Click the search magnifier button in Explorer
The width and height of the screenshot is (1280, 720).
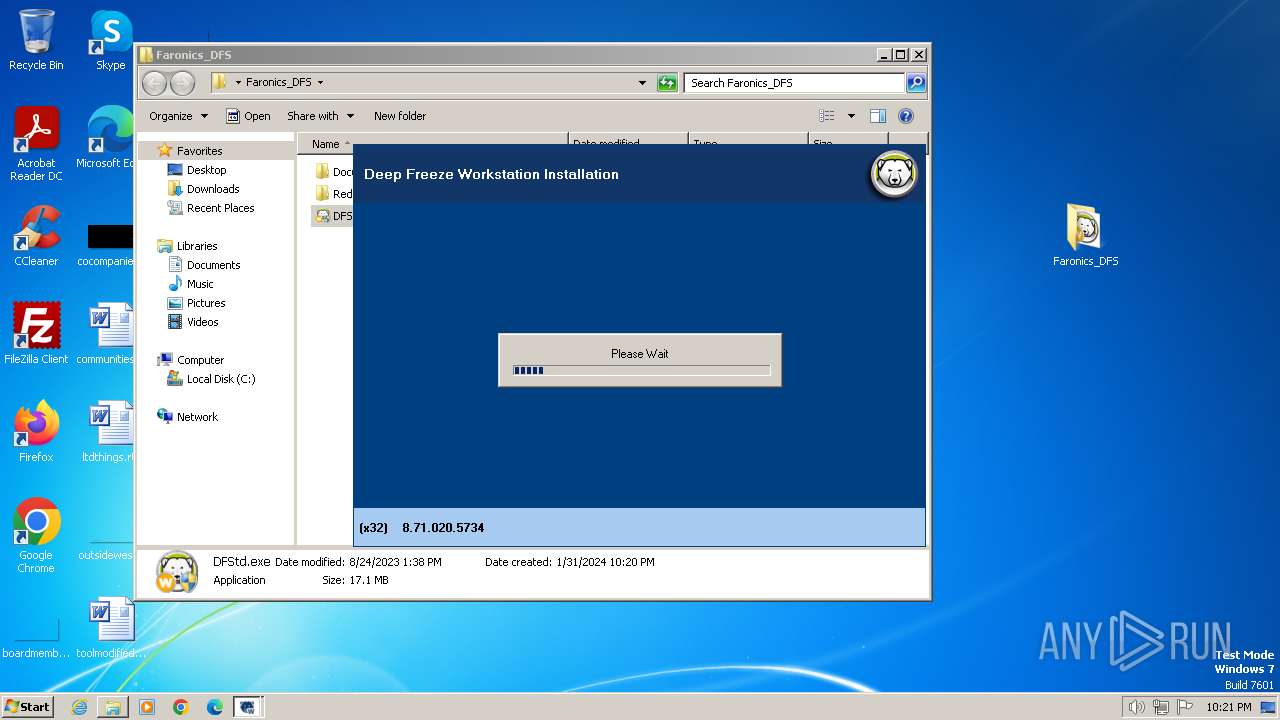[x=915, y=83]
